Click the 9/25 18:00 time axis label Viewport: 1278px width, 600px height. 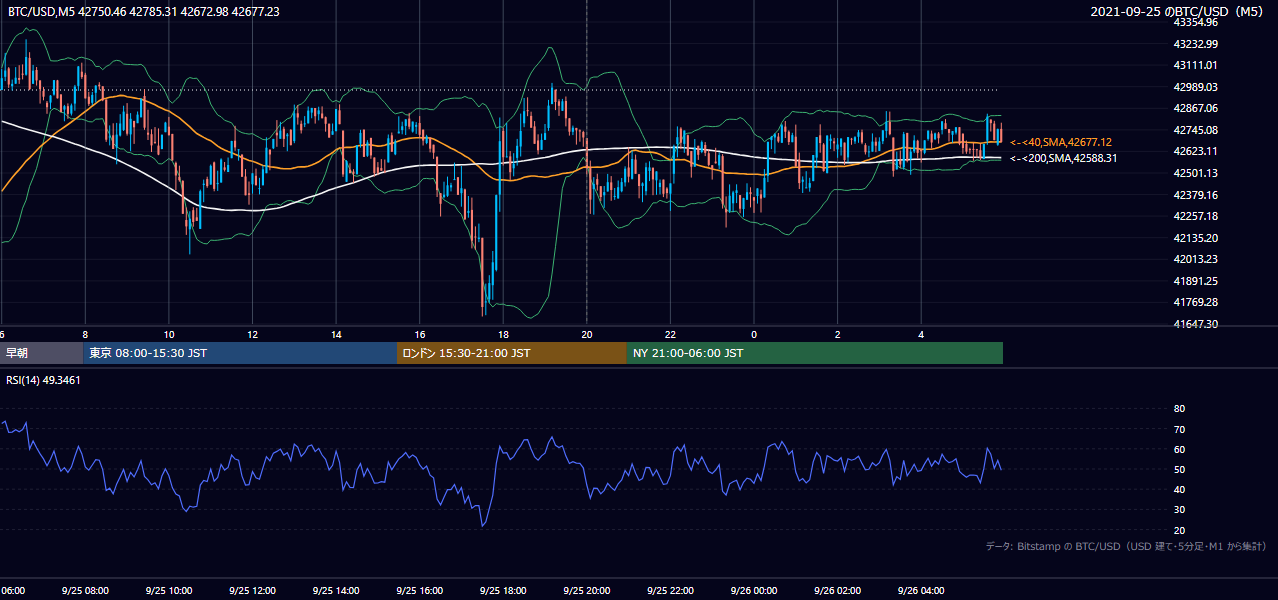[x=503, y=591]
